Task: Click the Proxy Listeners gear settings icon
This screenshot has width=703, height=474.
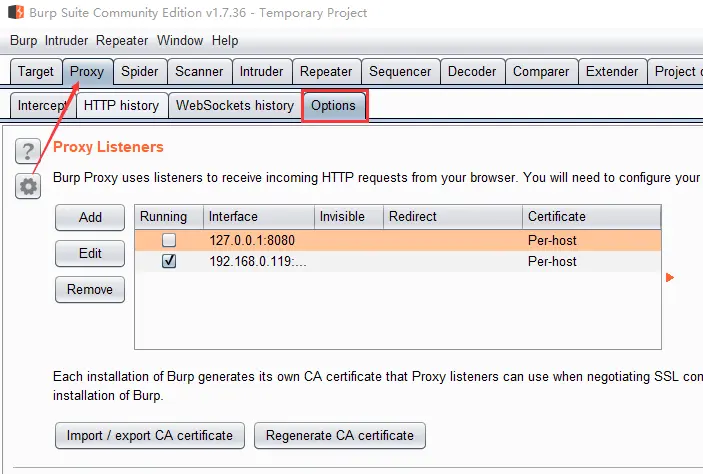Action: pyautogui.click(x=28, y=186)
